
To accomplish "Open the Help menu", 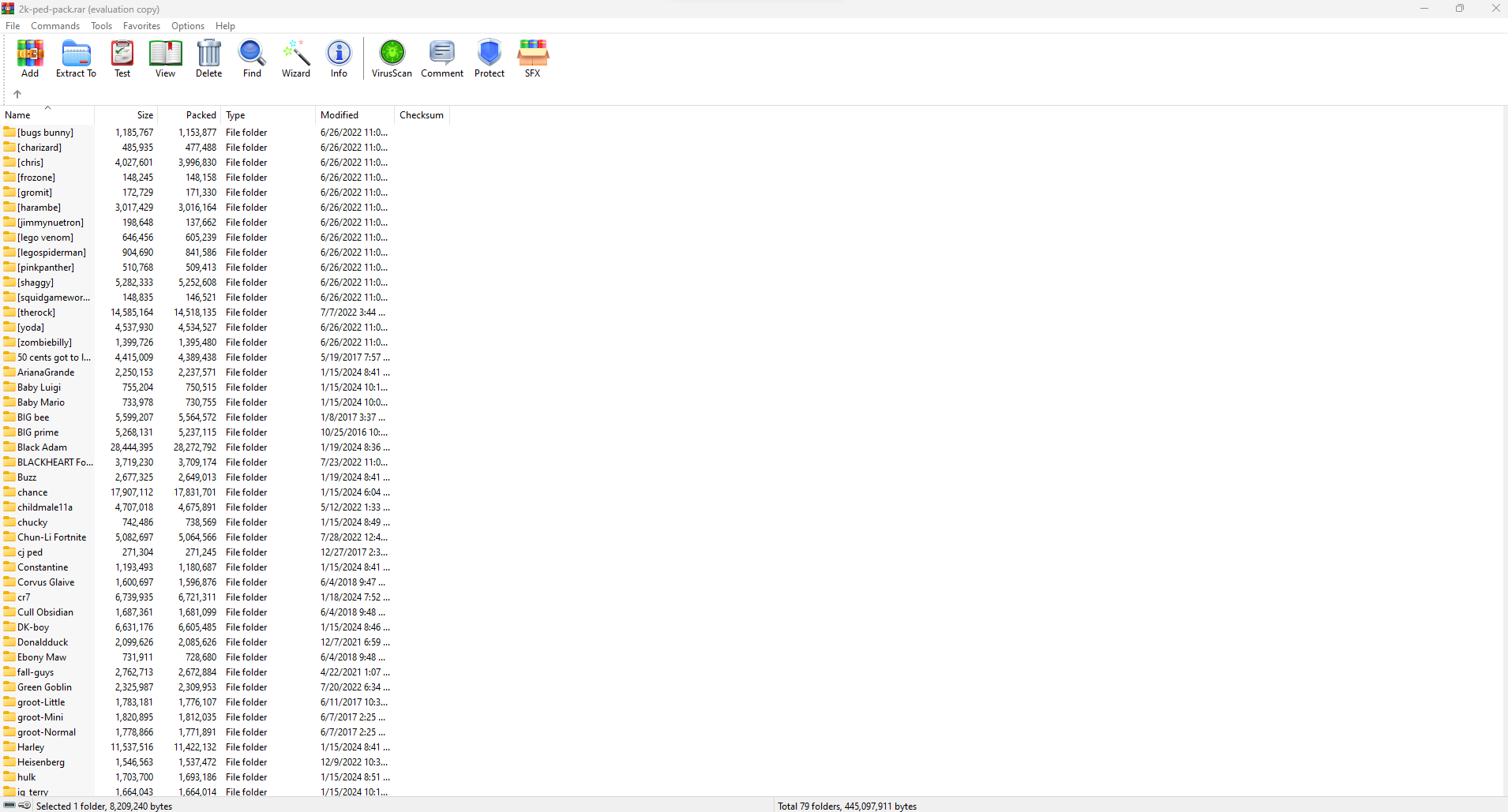I will point(225,26).
